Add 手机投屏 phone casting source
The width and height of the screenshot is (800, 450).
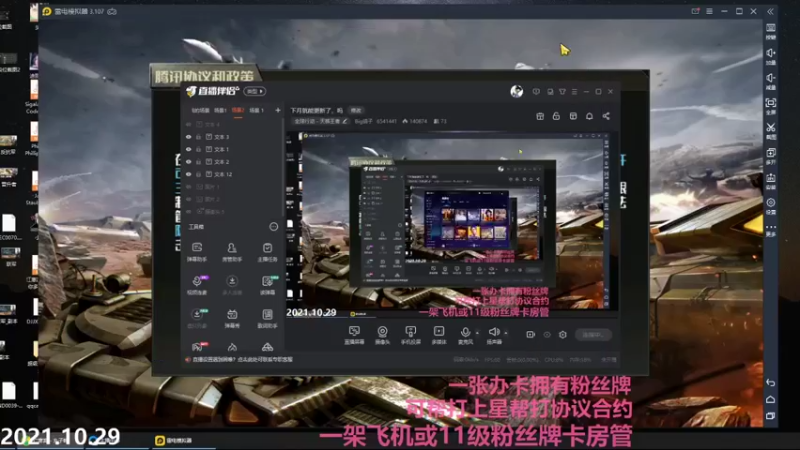click(x=410, y=335)
